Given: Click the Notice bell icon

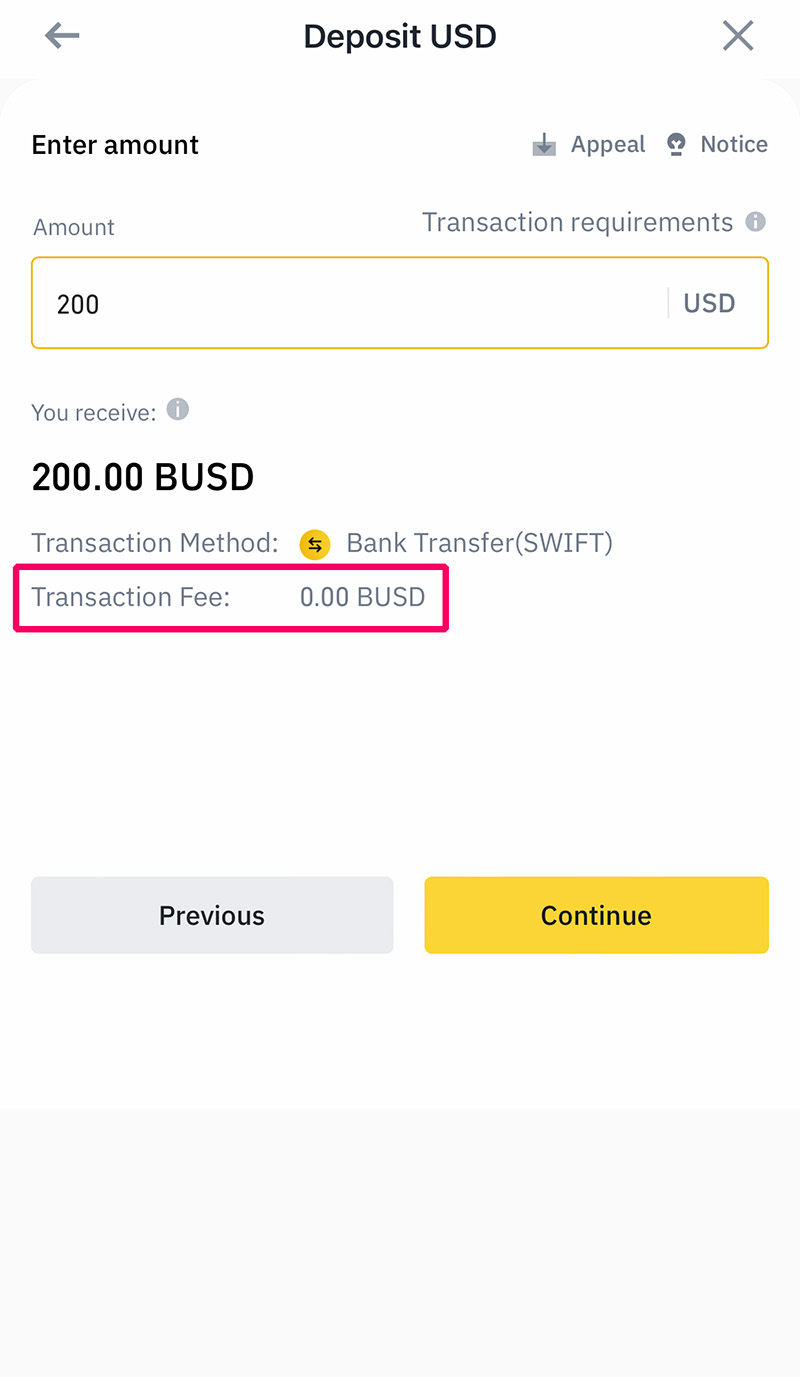Looking at the screenshot, I should pos(676,143).
